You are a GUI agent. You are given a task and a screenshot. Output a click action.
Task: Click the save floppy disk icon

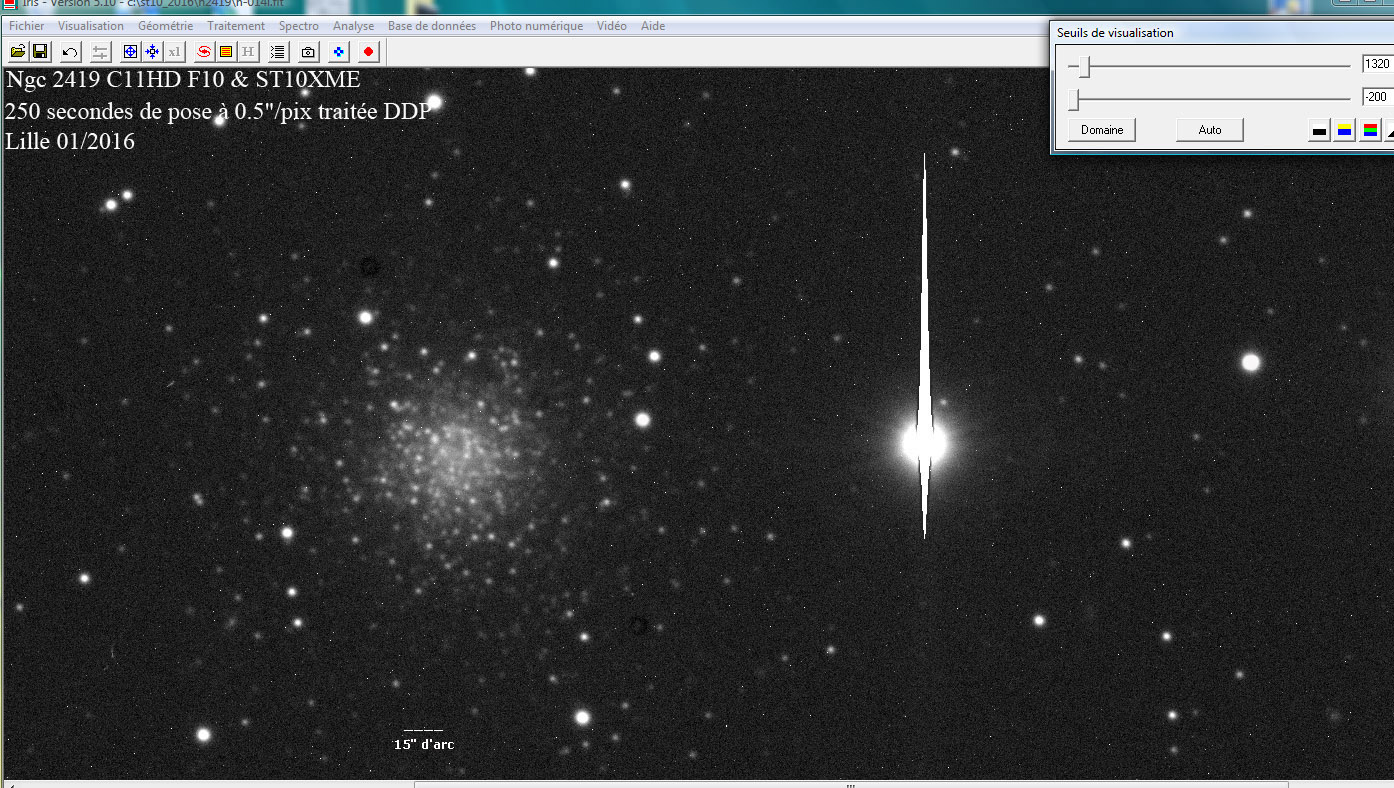pyautogui.click(x=40, y=51)
